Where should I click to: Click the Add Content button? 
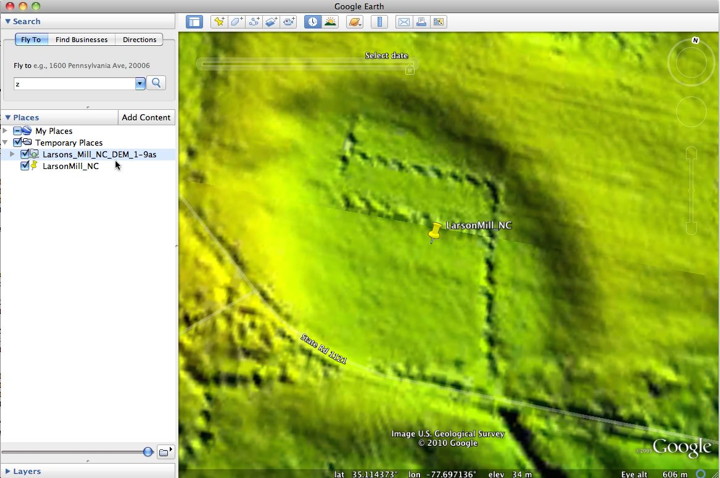click(146, 117)
